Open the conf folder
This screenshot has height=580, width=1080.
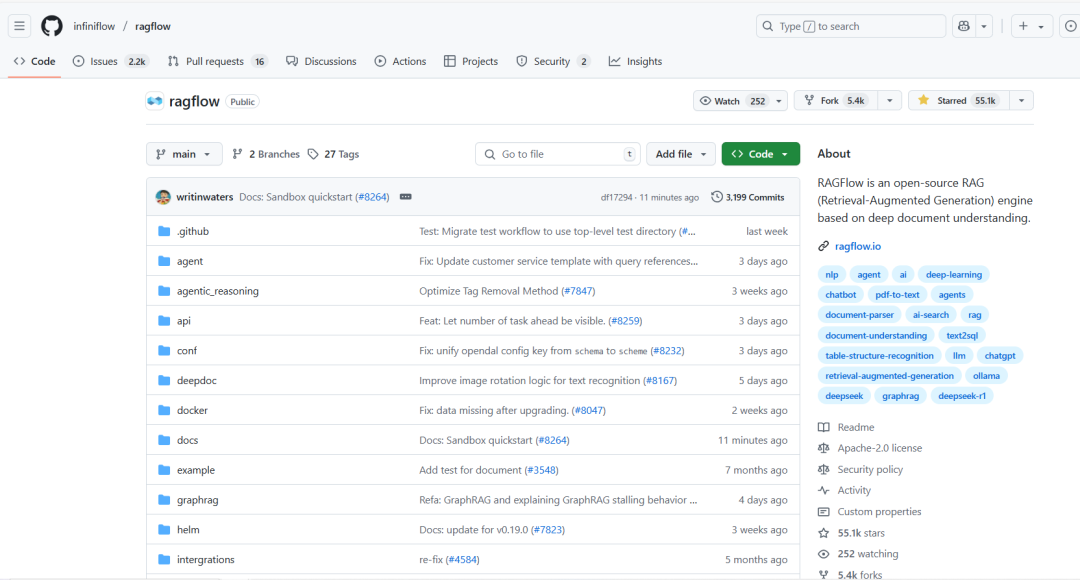(187, 351)
